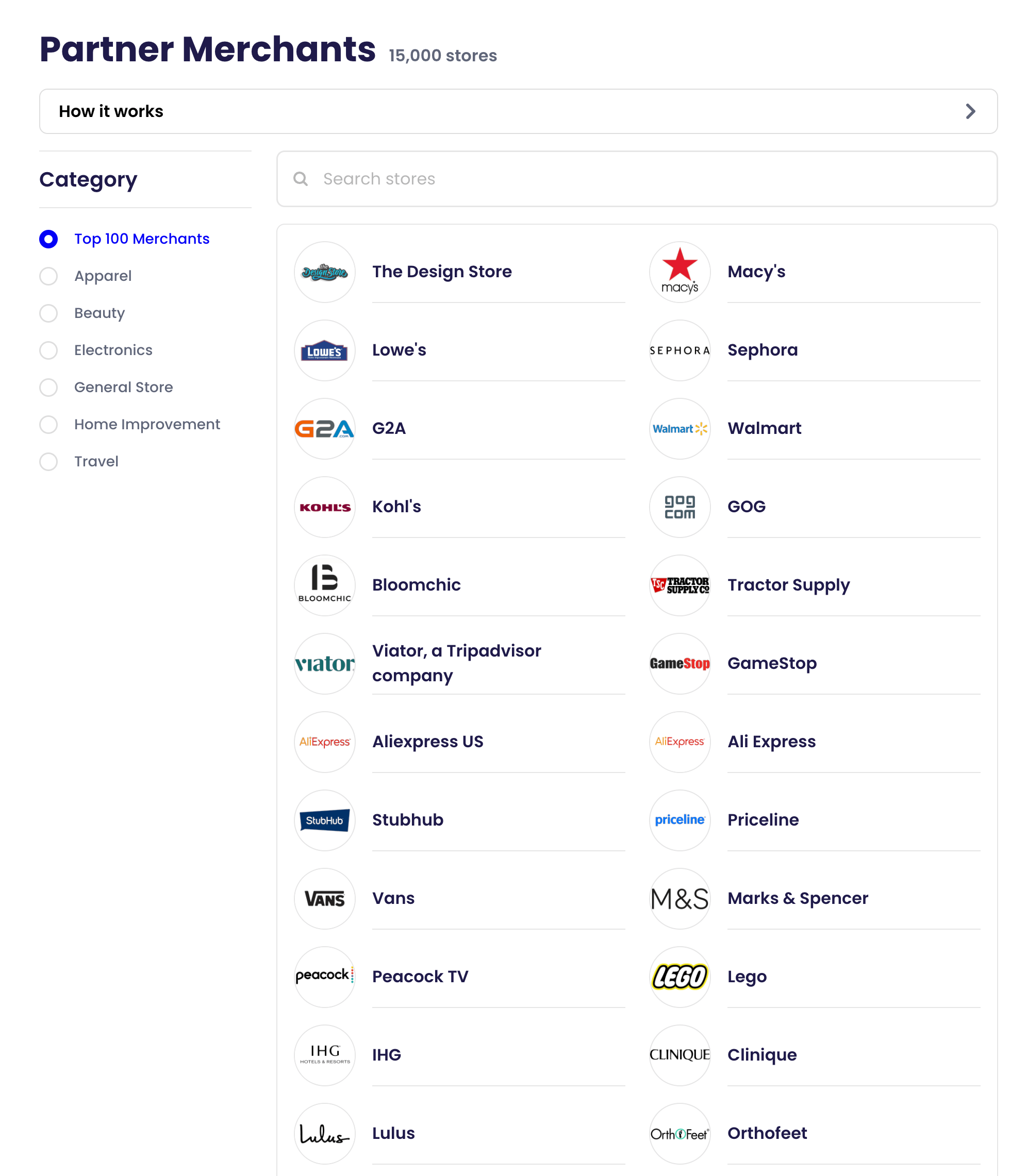Image resolution: width=1027 pixels, height=1176 pixels.
Task: Click the LEGO logo icon
Action: click(680, 977)
